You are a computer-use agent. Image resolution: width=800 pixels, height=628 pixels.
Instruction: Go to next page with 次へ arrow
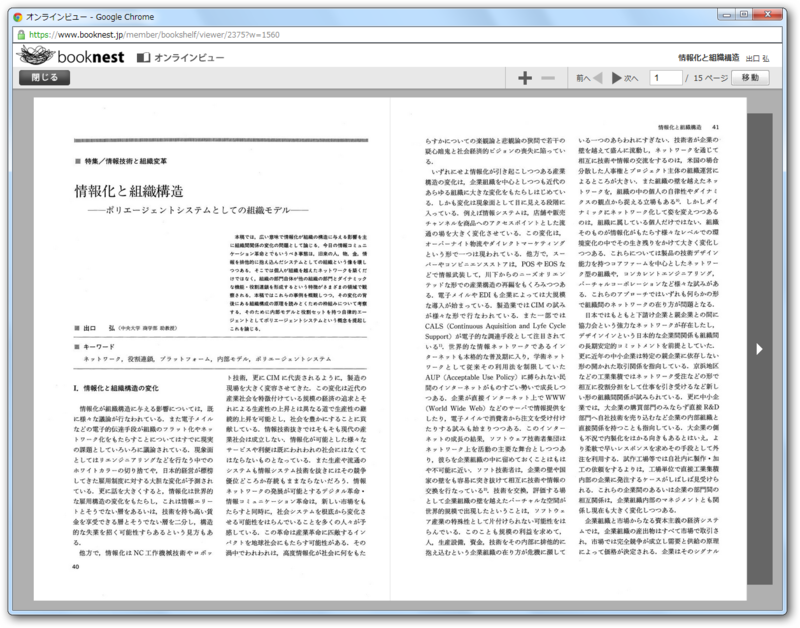click(x=625, y=78)
